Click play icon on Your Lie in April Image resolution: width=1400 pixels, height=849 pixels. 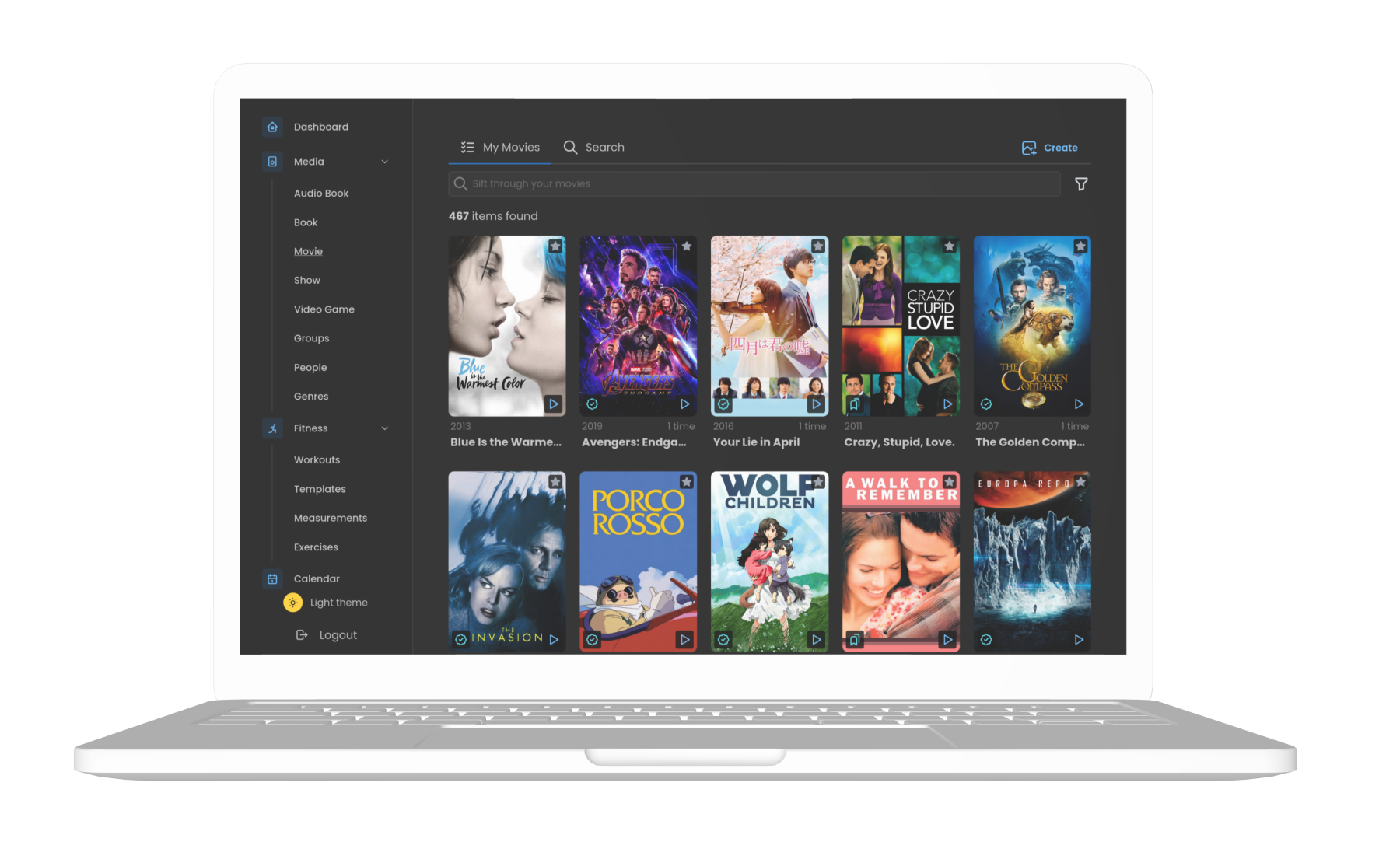817,404
